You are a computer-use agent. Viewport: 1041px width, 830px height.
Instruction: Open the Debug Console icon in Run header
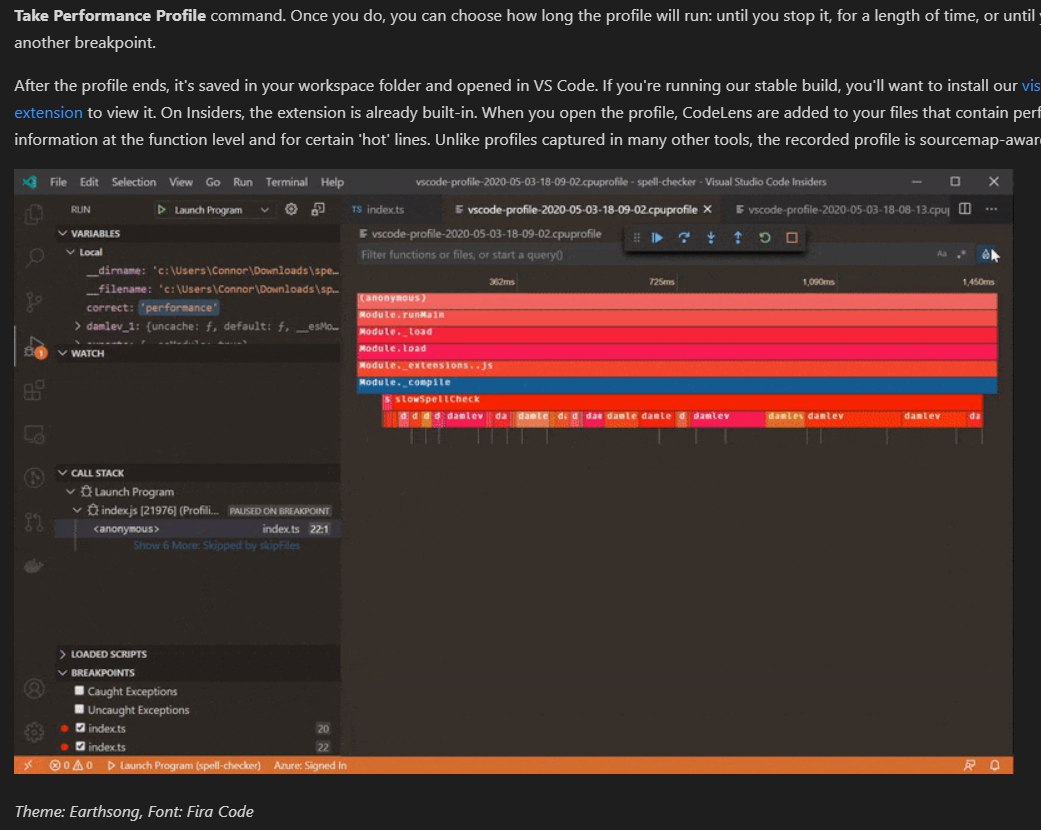tap(318, 209)
